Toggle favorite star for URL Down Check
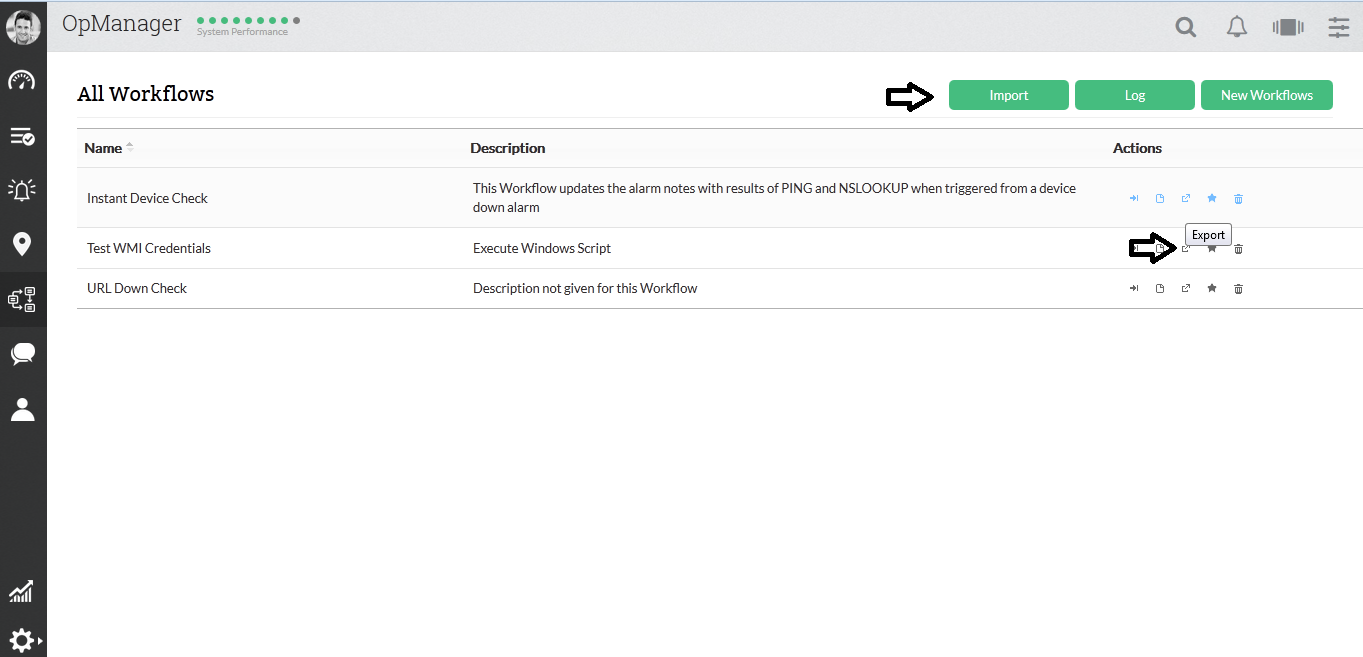 (x=1212, y=289)
